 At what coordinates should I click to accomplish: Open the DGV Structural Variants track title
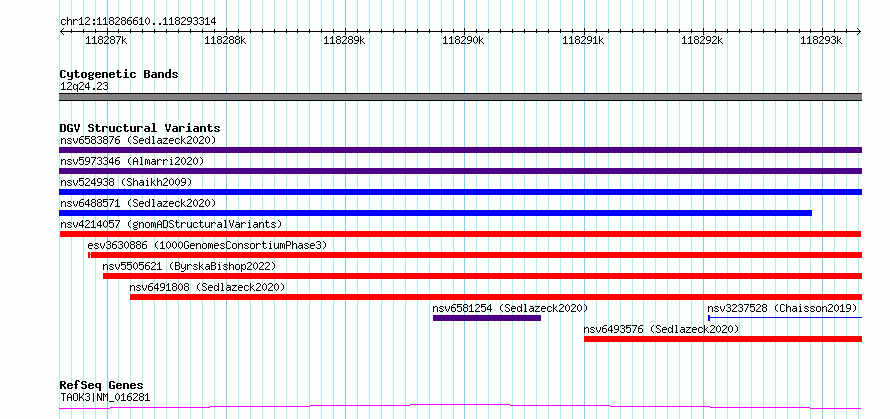pos(140,128)
